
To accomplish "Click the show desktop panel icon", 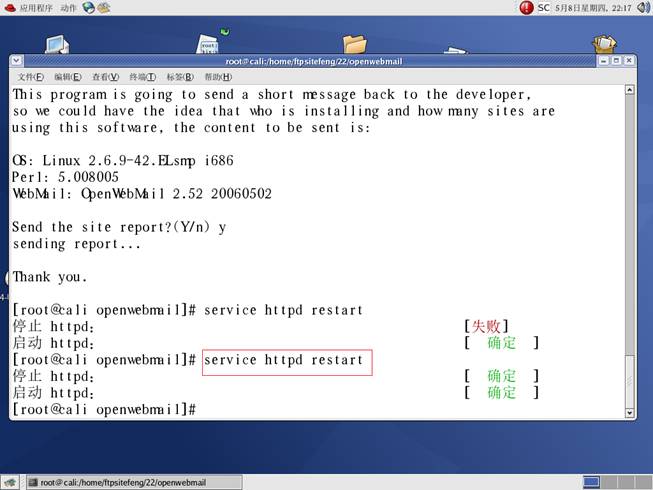I will [x=11, y=482].
